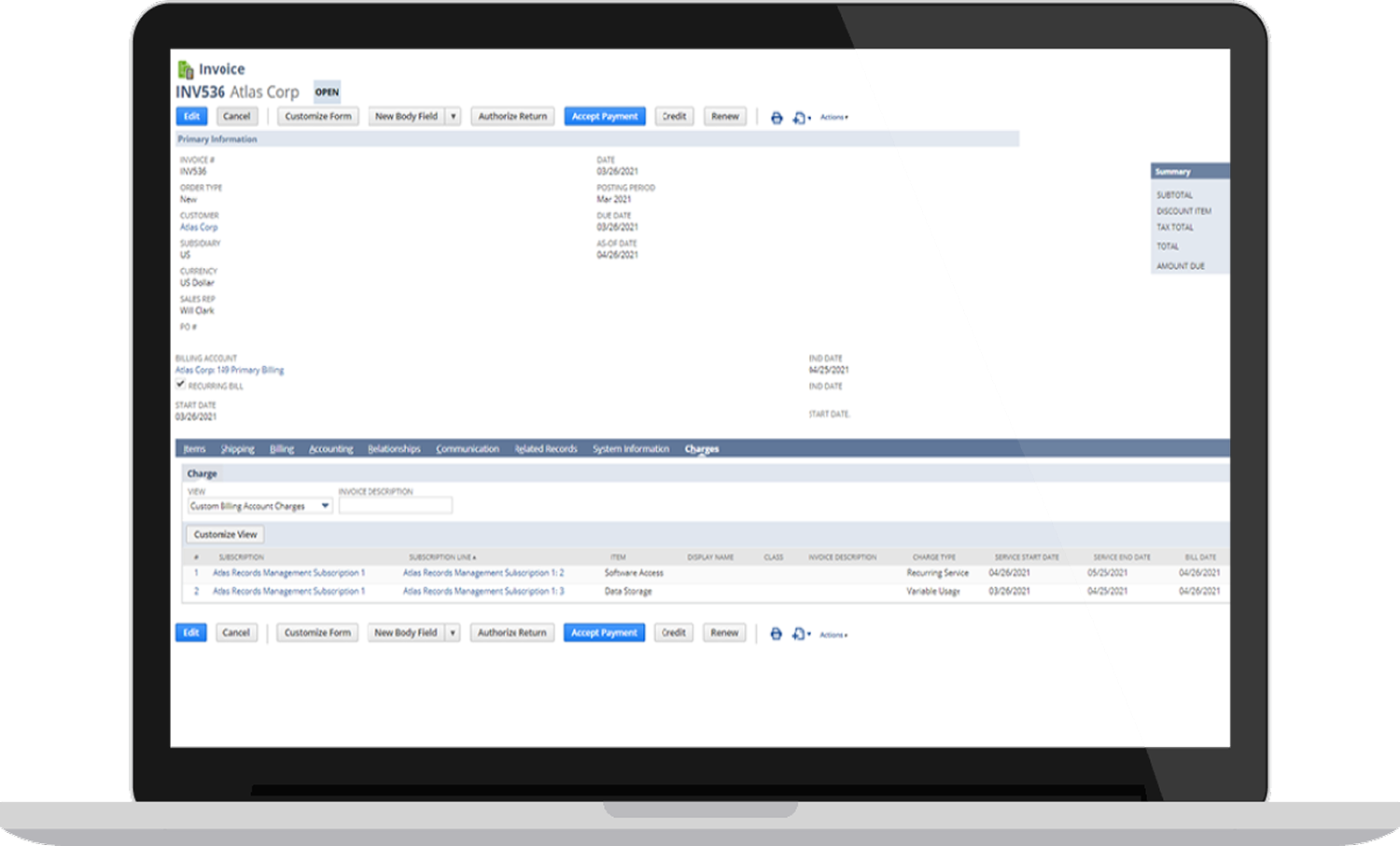Select the 'Variable Usage' charge type cell
The height and width of the screenshot is (846, 1400).
933,591
